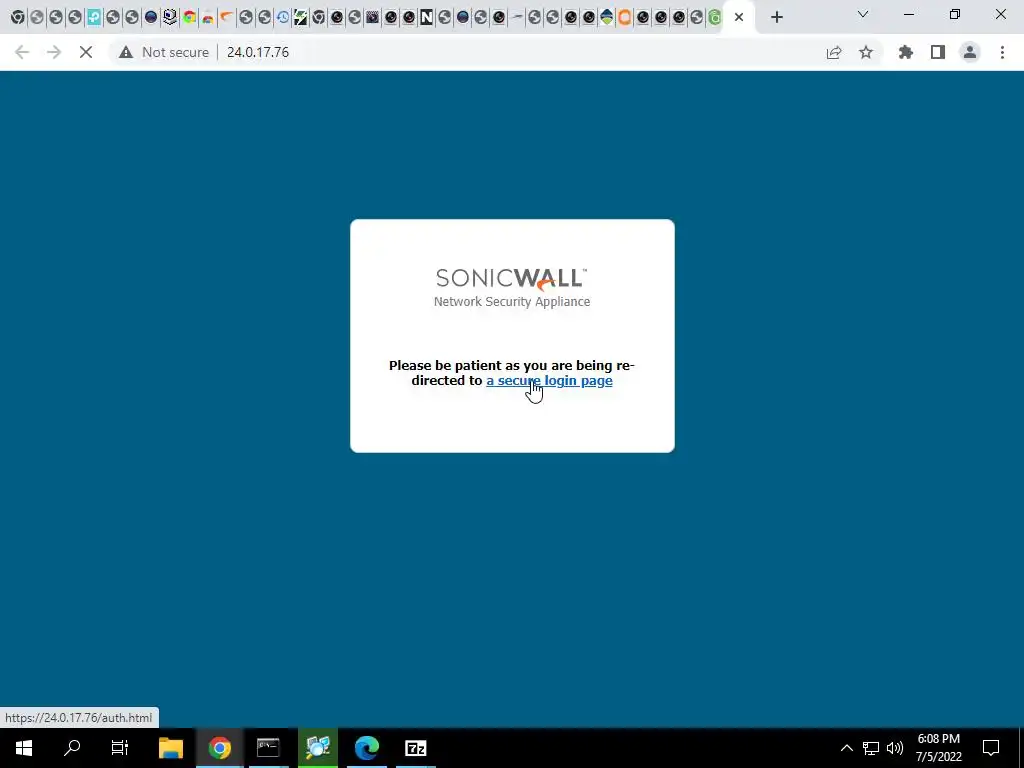Open the Not secure site info
Screen dimensions: 1024x768
click(163, 52)
